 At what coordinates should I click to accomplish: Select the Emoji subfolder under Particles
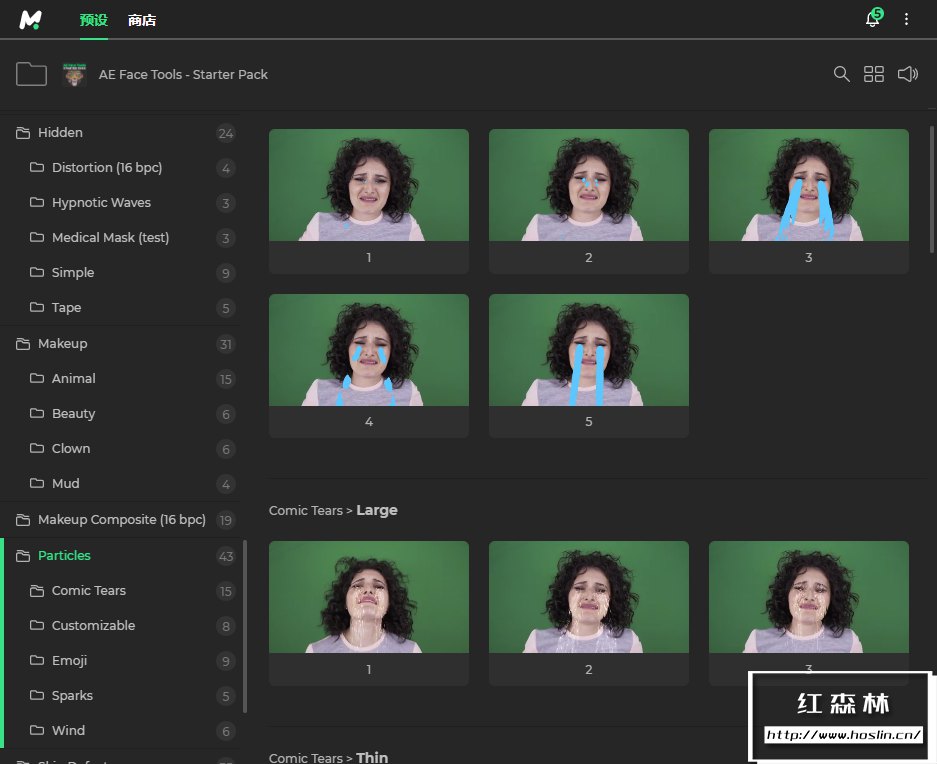pos(69,661)
